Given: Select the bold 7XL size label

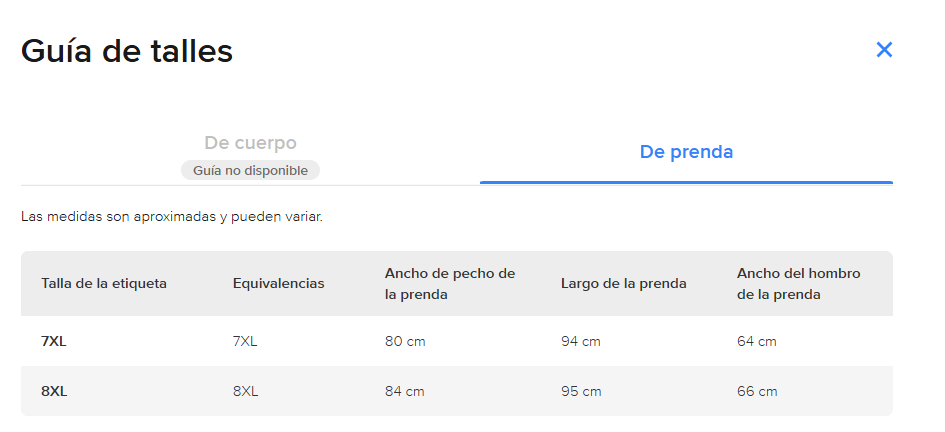Looking at the screenshot, I should [x=54, y=341].
